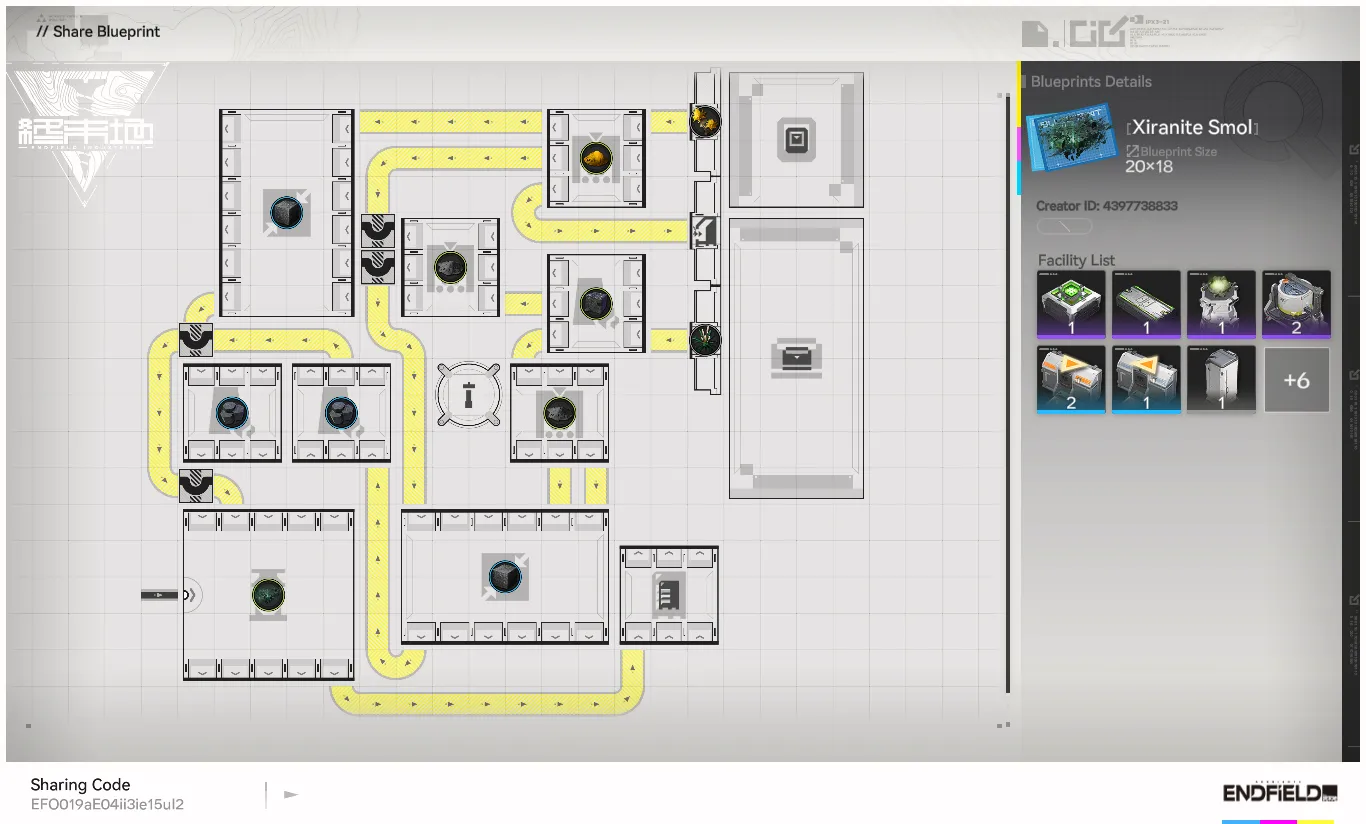
Task: Click the orange-arrow sorter facility with count 2
Action: click(x=1070, y=380)
